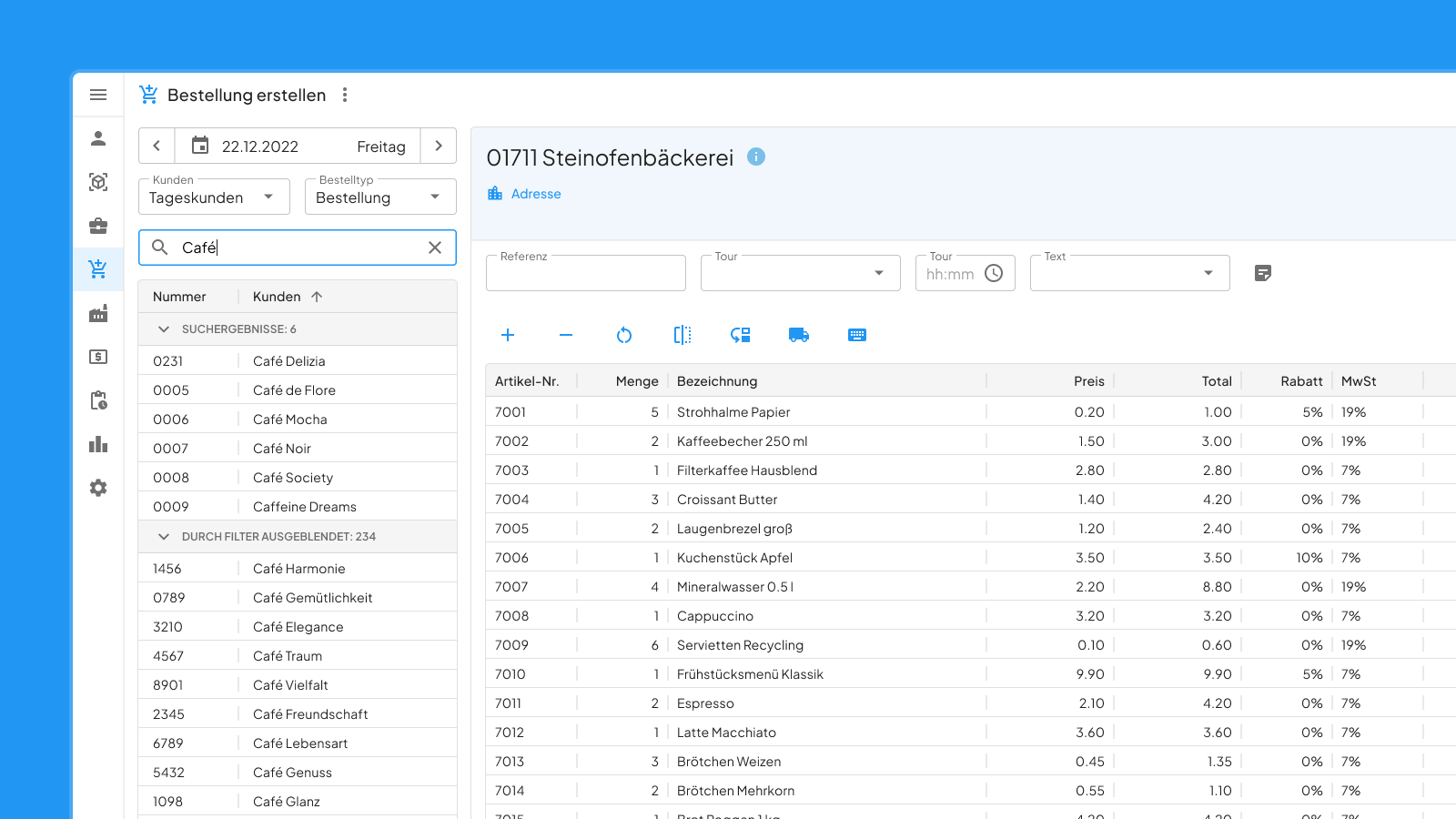The height and width of the screenshot is (819, 1456).
Task: Select the Filterkaffee Hausblend row
Action: [x=971, y=470]
